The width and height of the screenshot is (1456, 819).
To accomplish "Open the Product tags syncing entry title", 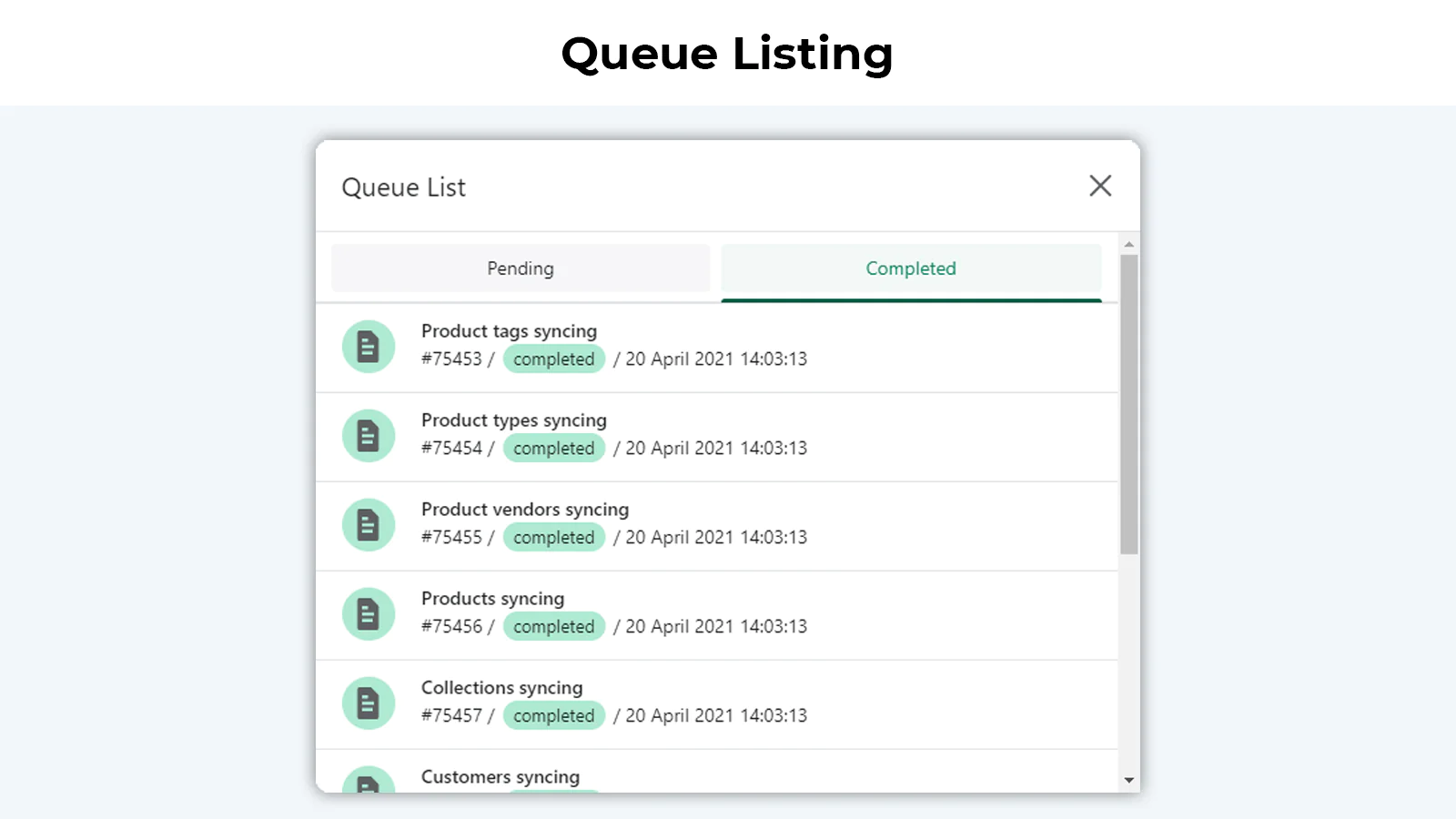I will pyautogui.click(x=509, y=331).
